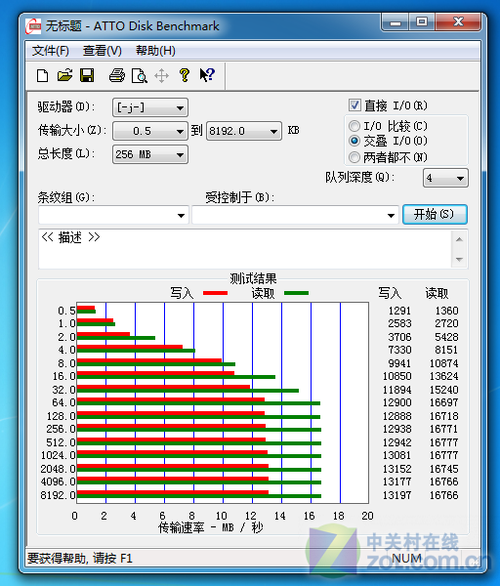Select the I/O 比较 radio button
The height and width of the screenshot is (586, 500).
[354, 126]
